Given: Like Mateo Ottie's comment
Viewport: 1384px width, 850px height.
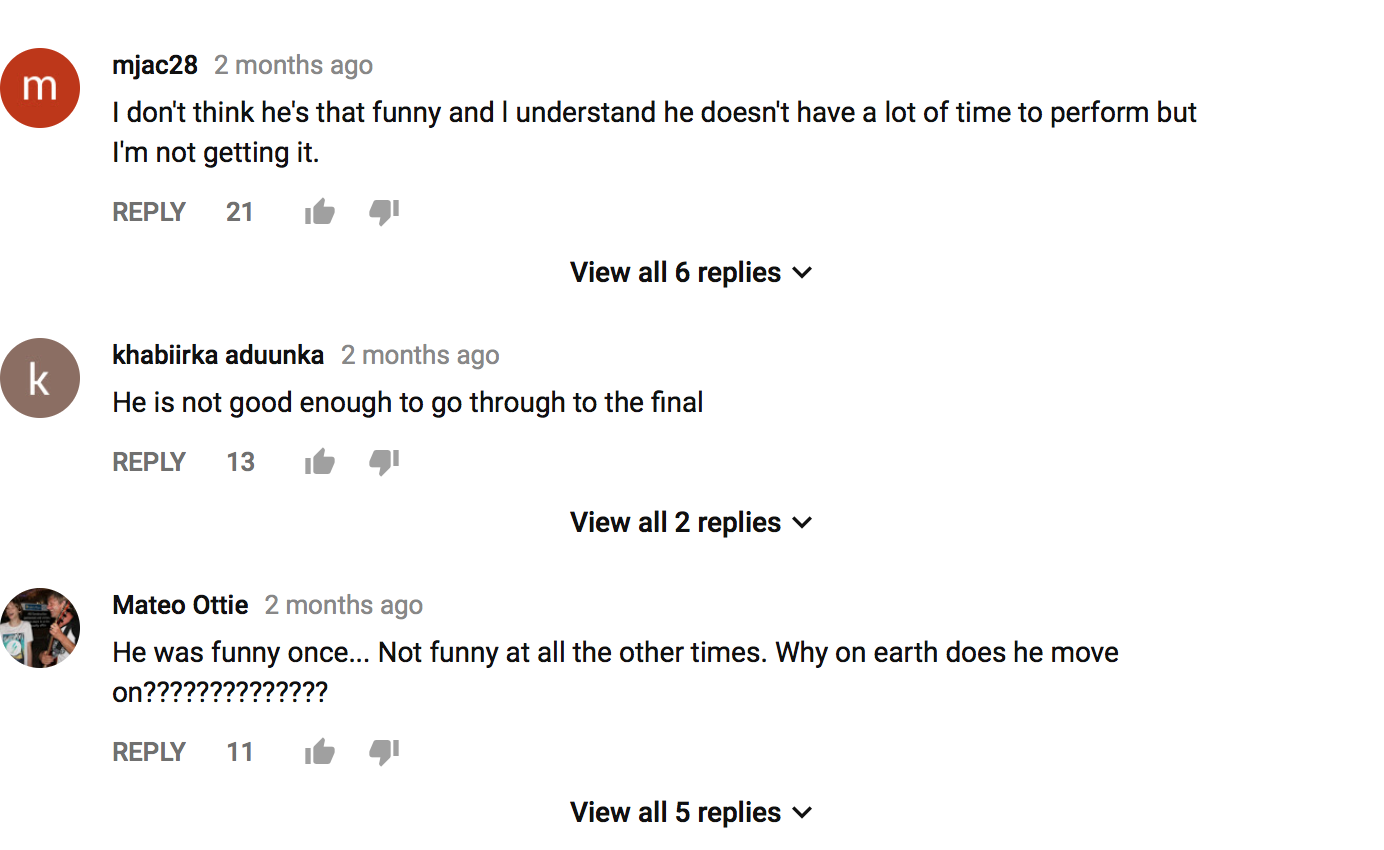Looking at the screenshot, I should tap(320, 752).
